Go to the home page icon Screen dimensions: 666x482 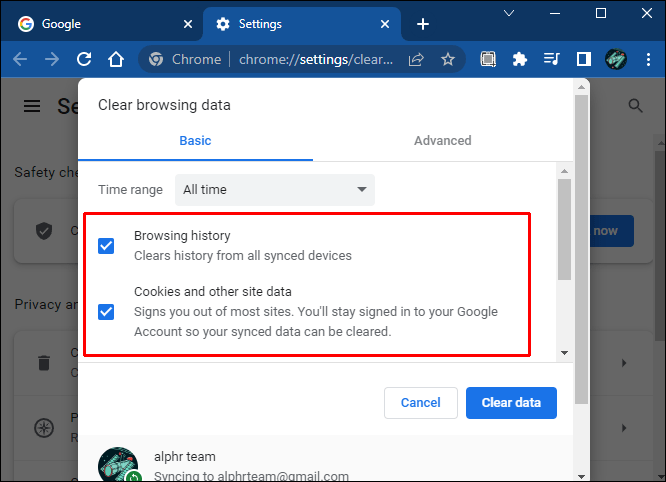[x=116, y=59]
